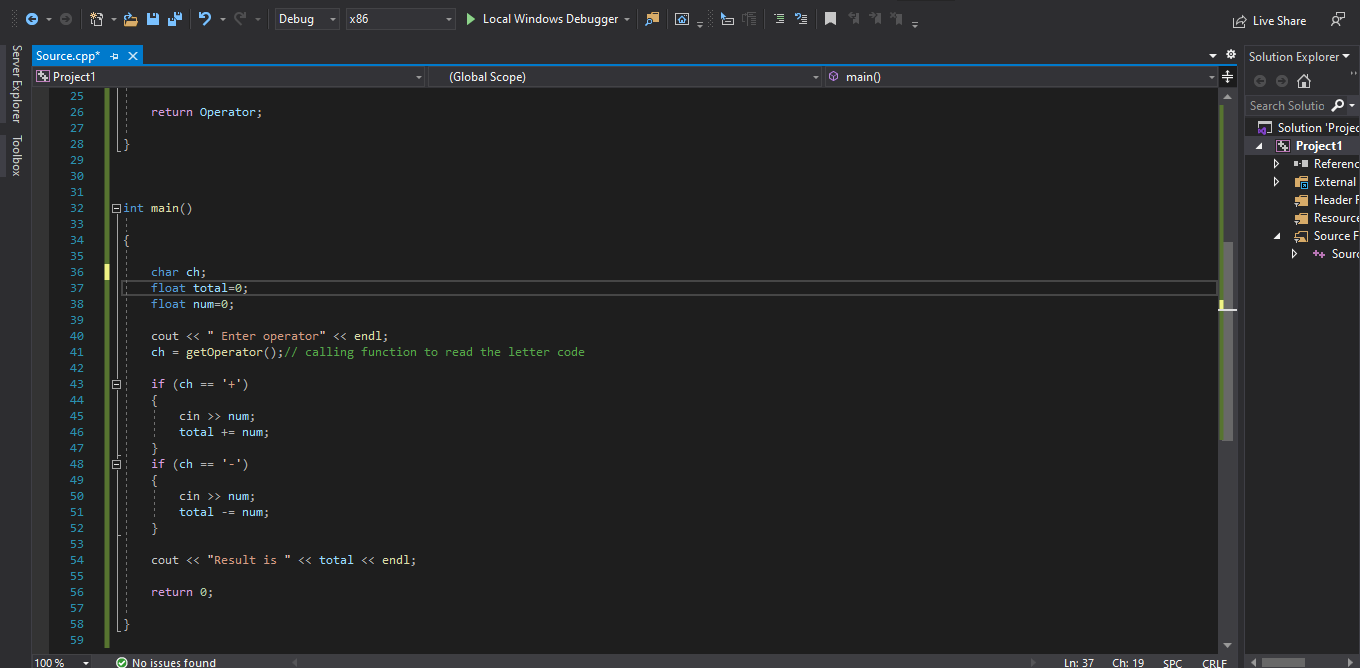
Task: Expand the External Dependencies node
Action: click(x=1276, y=182)
